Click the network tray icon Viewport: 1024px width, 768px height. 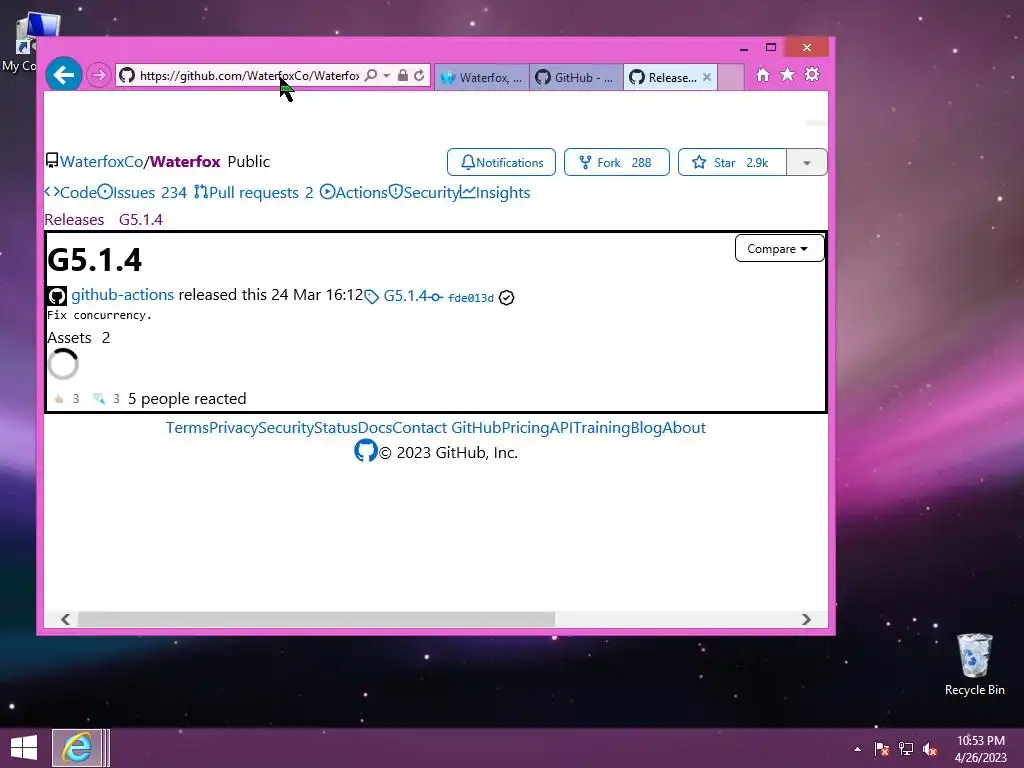pos(906,749)
